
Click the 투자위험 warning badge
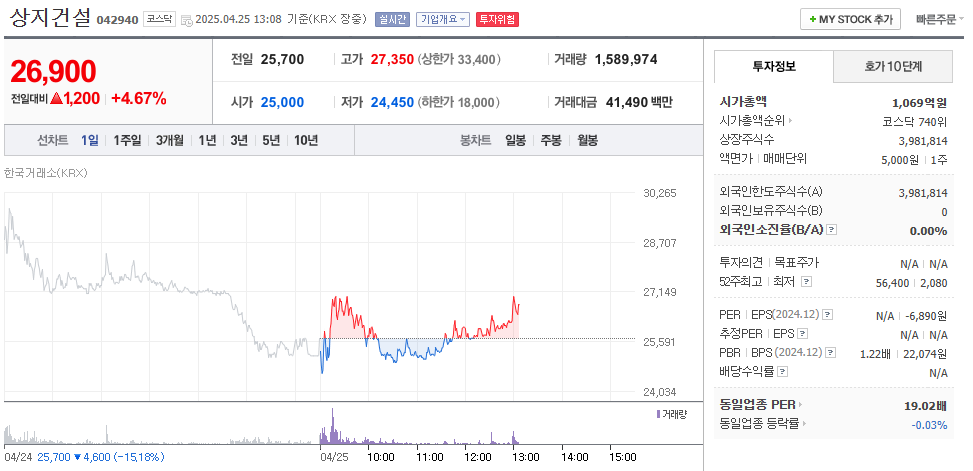[x=498, y=19]
